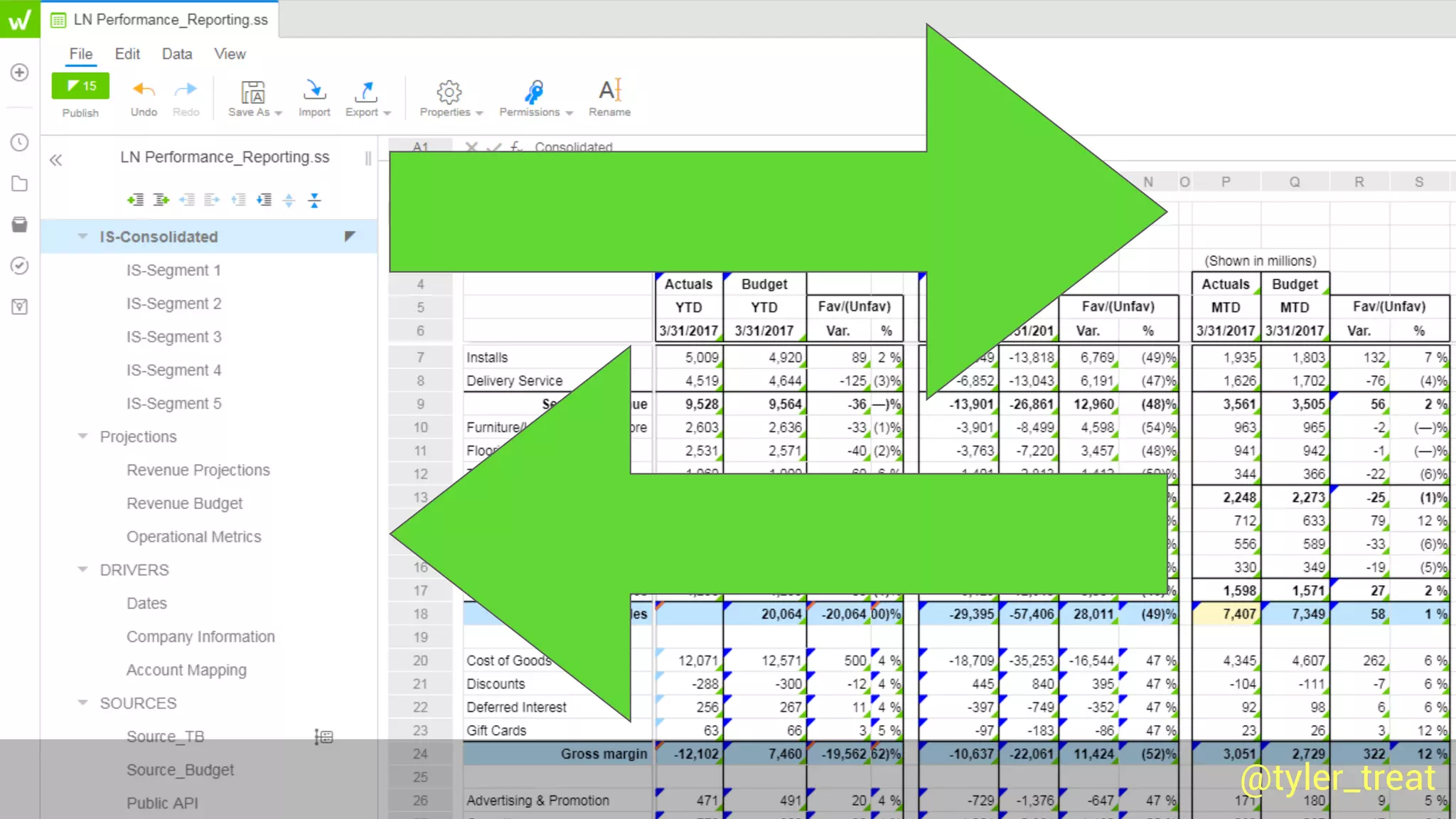Click the create plus icon in sidebar

pos(20,73)
